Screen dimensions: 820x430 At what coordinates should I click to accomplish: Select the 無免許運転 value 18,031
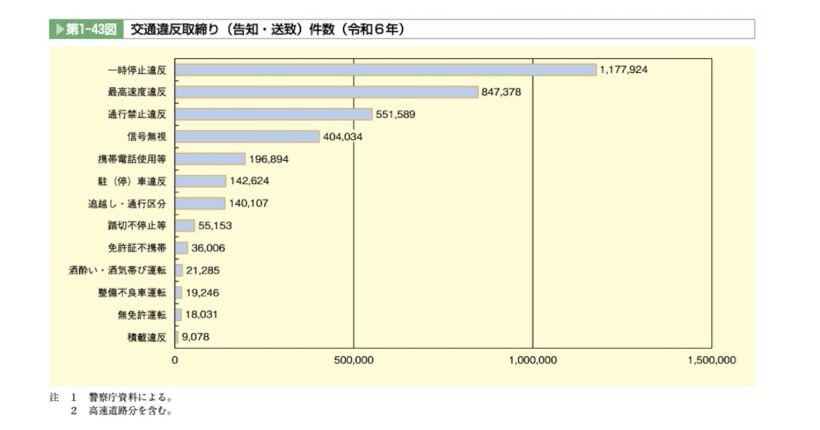pyautogui.click(x=204, y=315)
